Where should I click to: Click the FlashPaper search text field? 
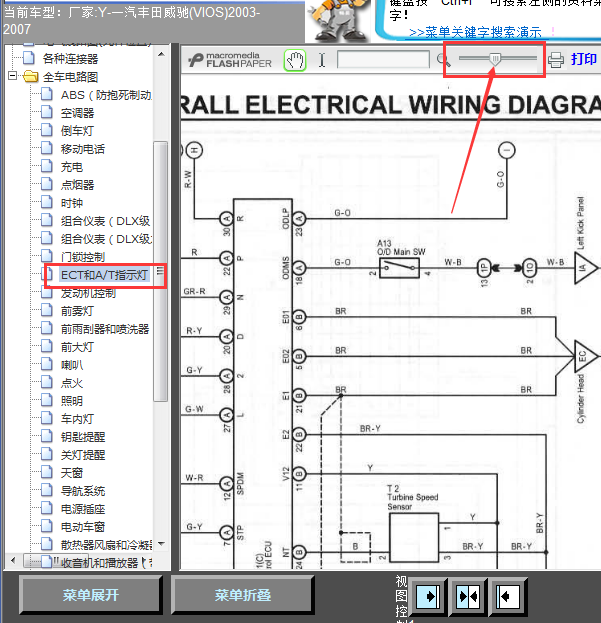coord(383,60)
